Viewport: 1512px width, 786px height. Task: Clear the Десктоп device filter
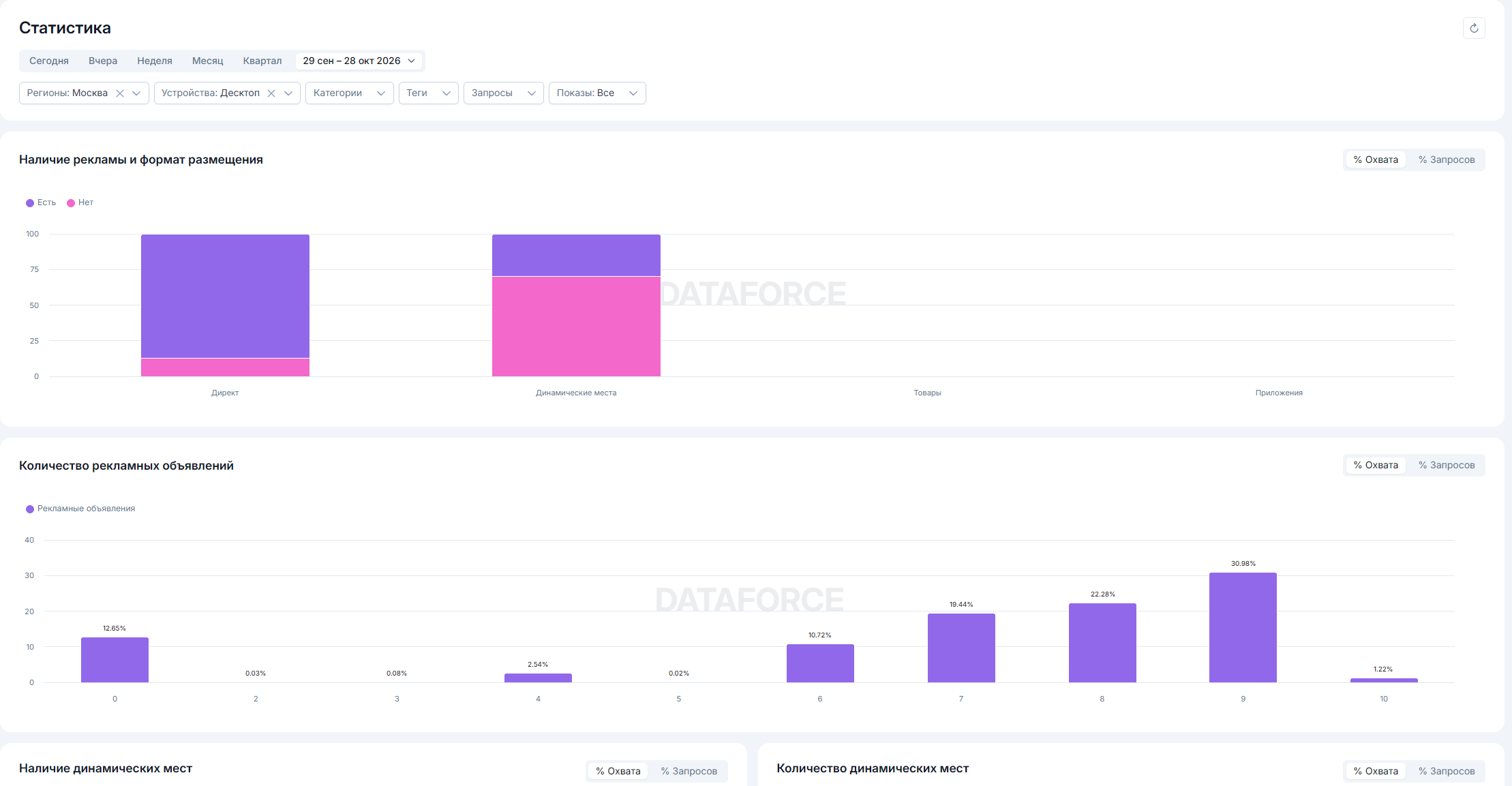click(271, 93)
